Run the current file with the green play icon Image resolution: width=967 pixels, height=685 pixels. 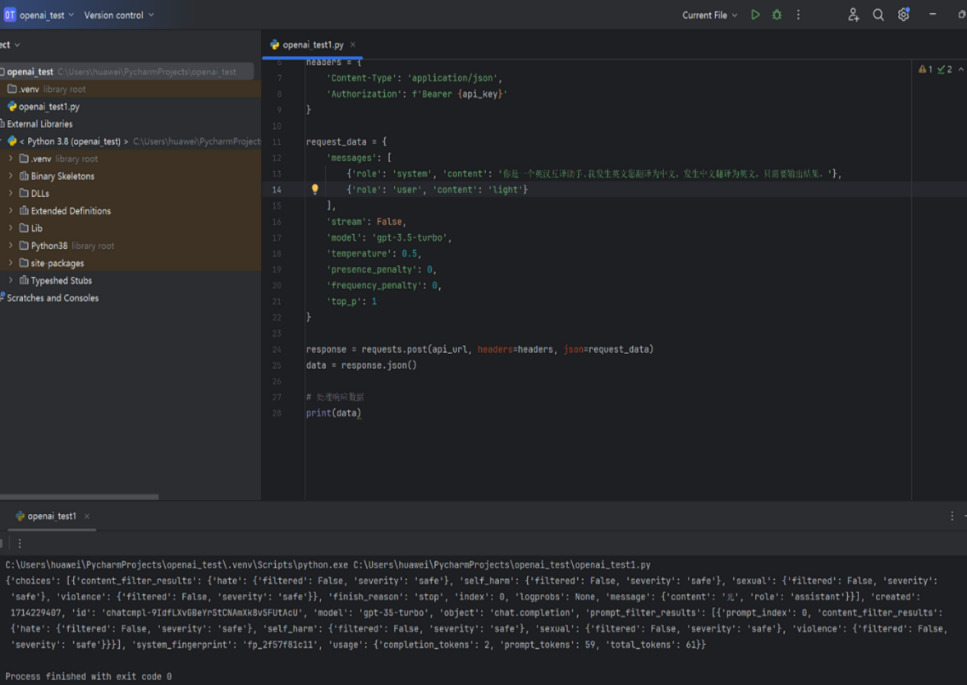[755, 15]
